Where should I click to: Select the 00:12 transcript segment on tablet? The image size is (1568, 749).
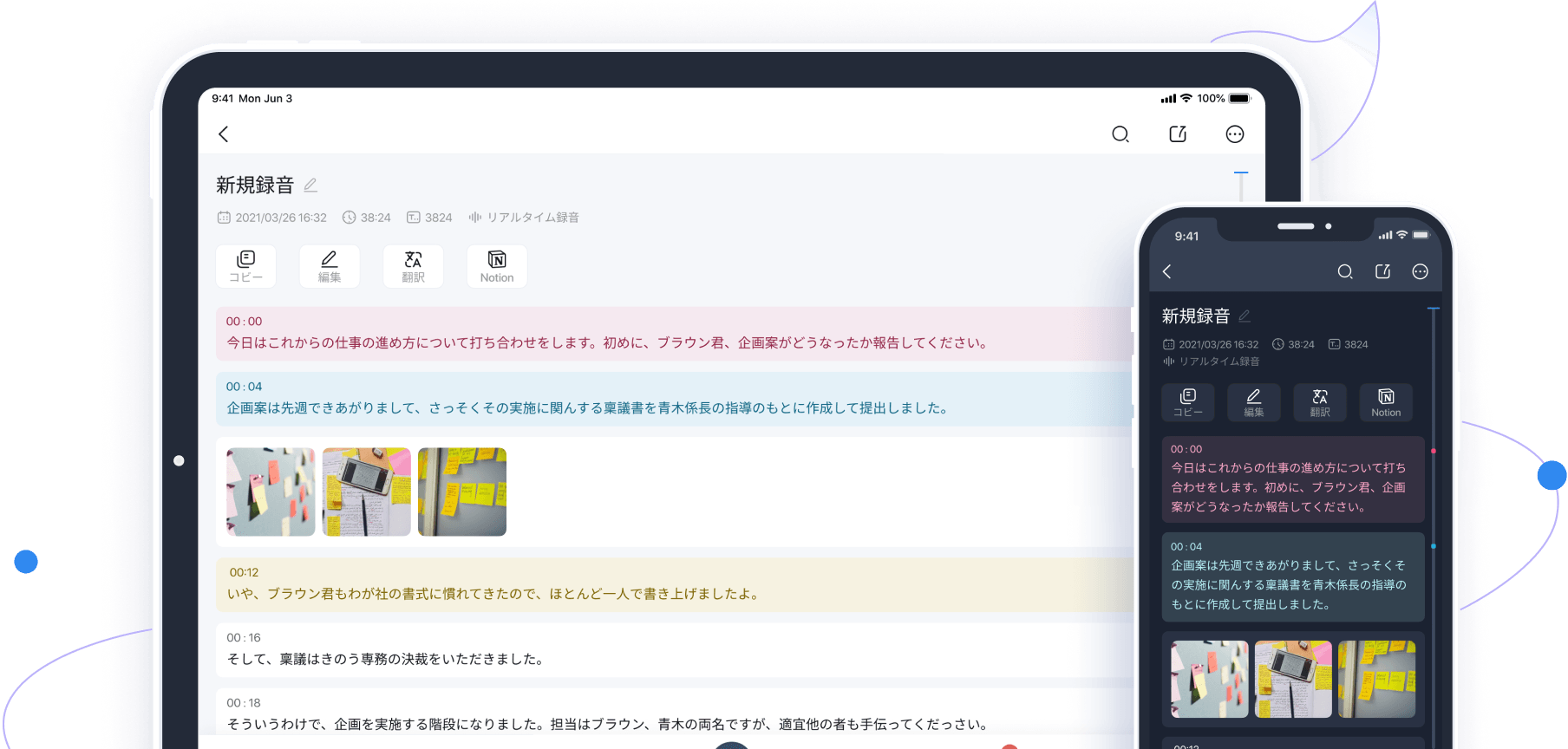[x=674, y=585]
